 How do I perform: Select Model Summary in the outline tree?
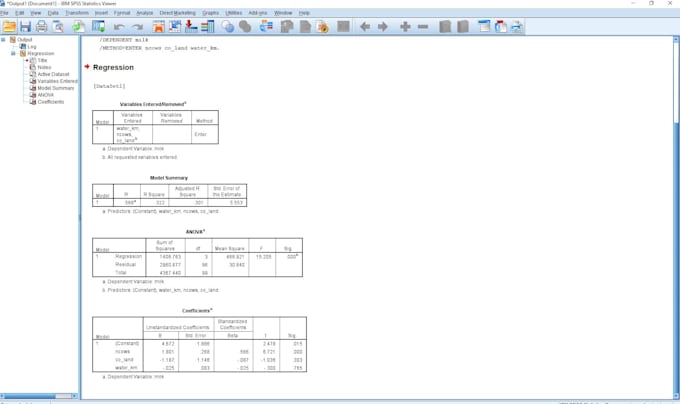tap(56, 88)
